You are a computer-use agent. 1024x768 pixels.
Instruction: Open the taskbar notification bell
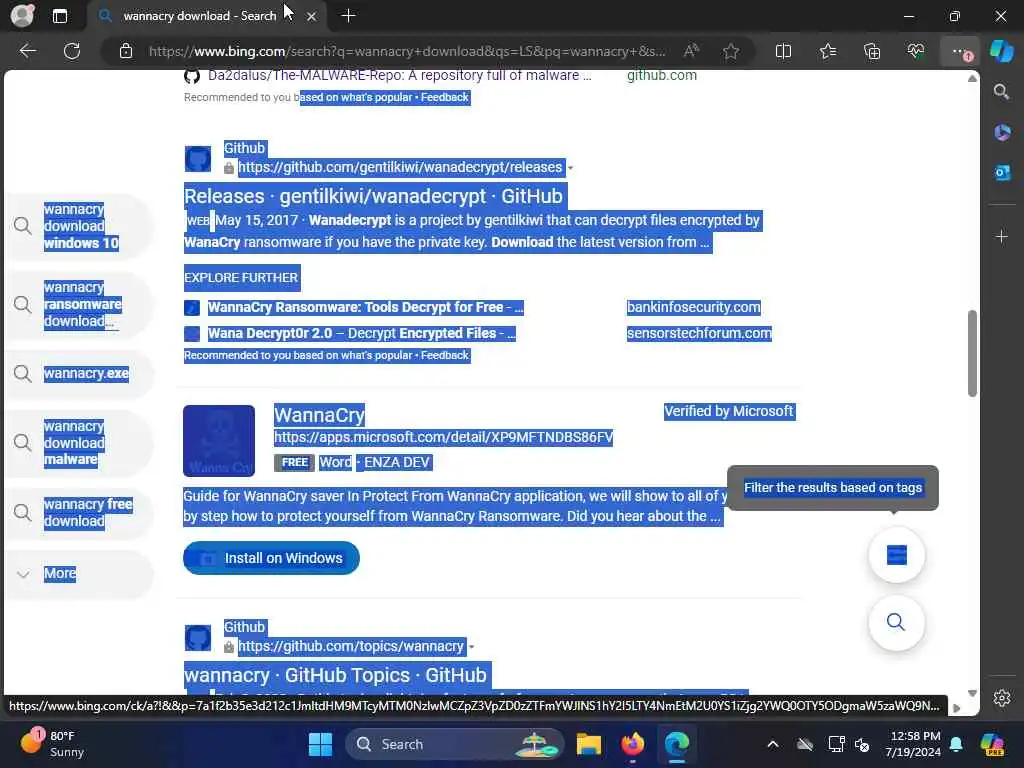point(956,744)
